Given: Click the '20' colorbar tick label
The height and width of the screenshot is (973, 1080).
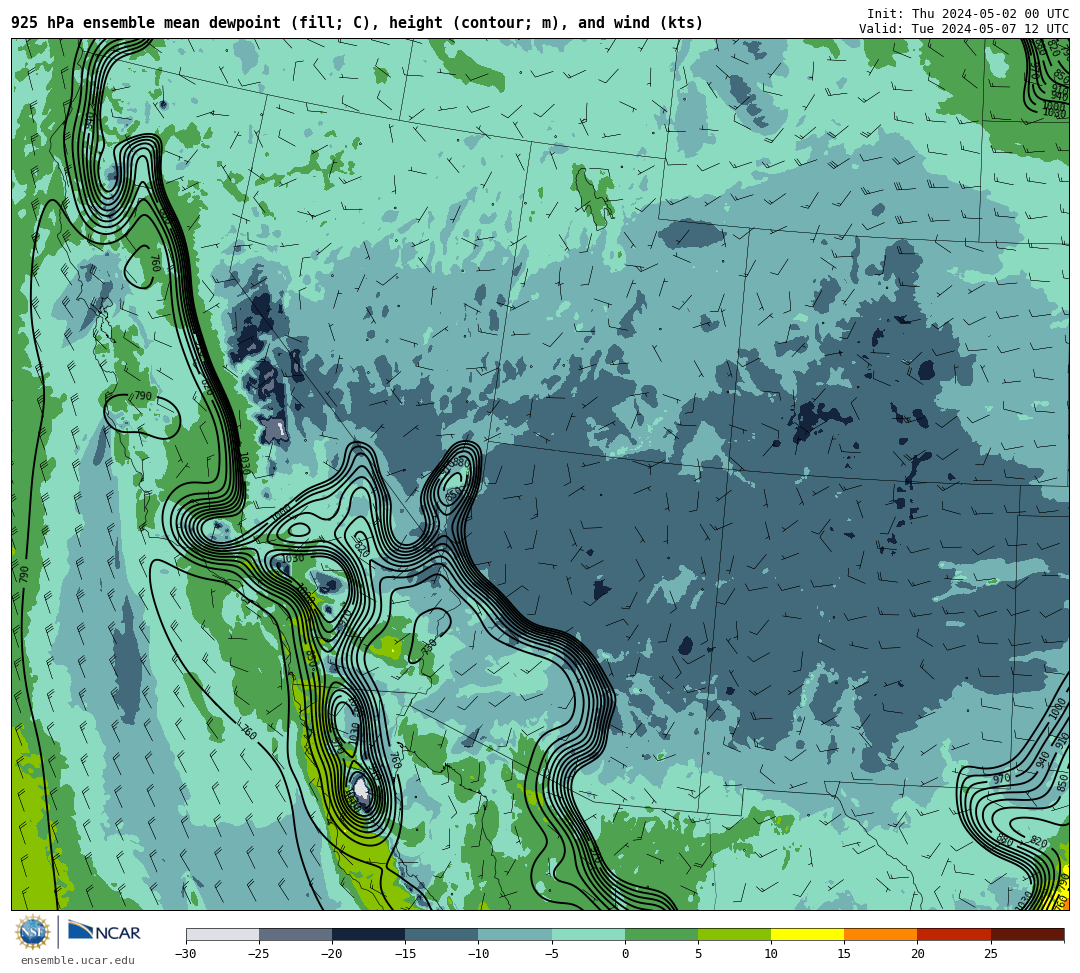Looking at the screenshot, I should pyautogui.click(x=917, y=954).
